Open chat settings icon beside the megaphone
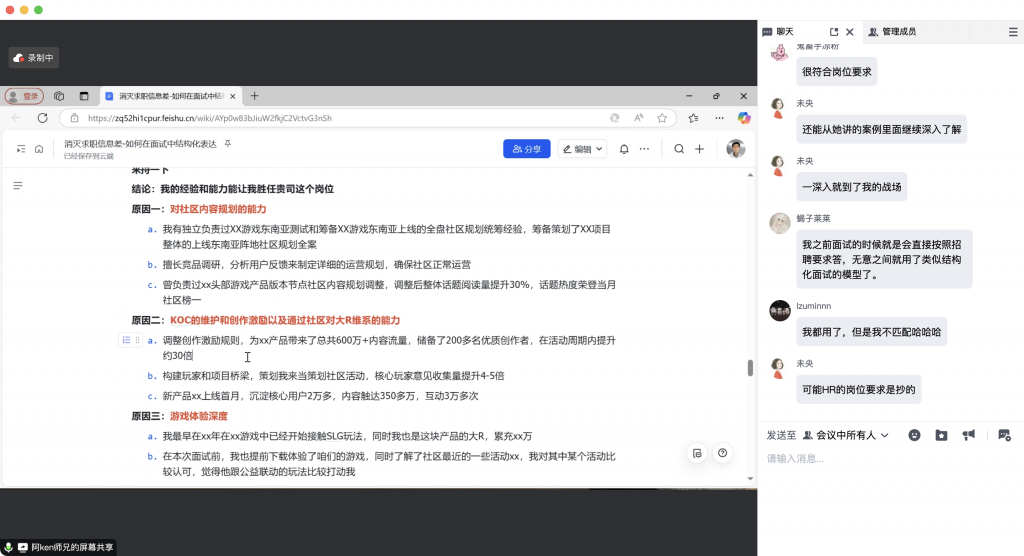This screenshot has width=1024, height=556. [1004, 435]
